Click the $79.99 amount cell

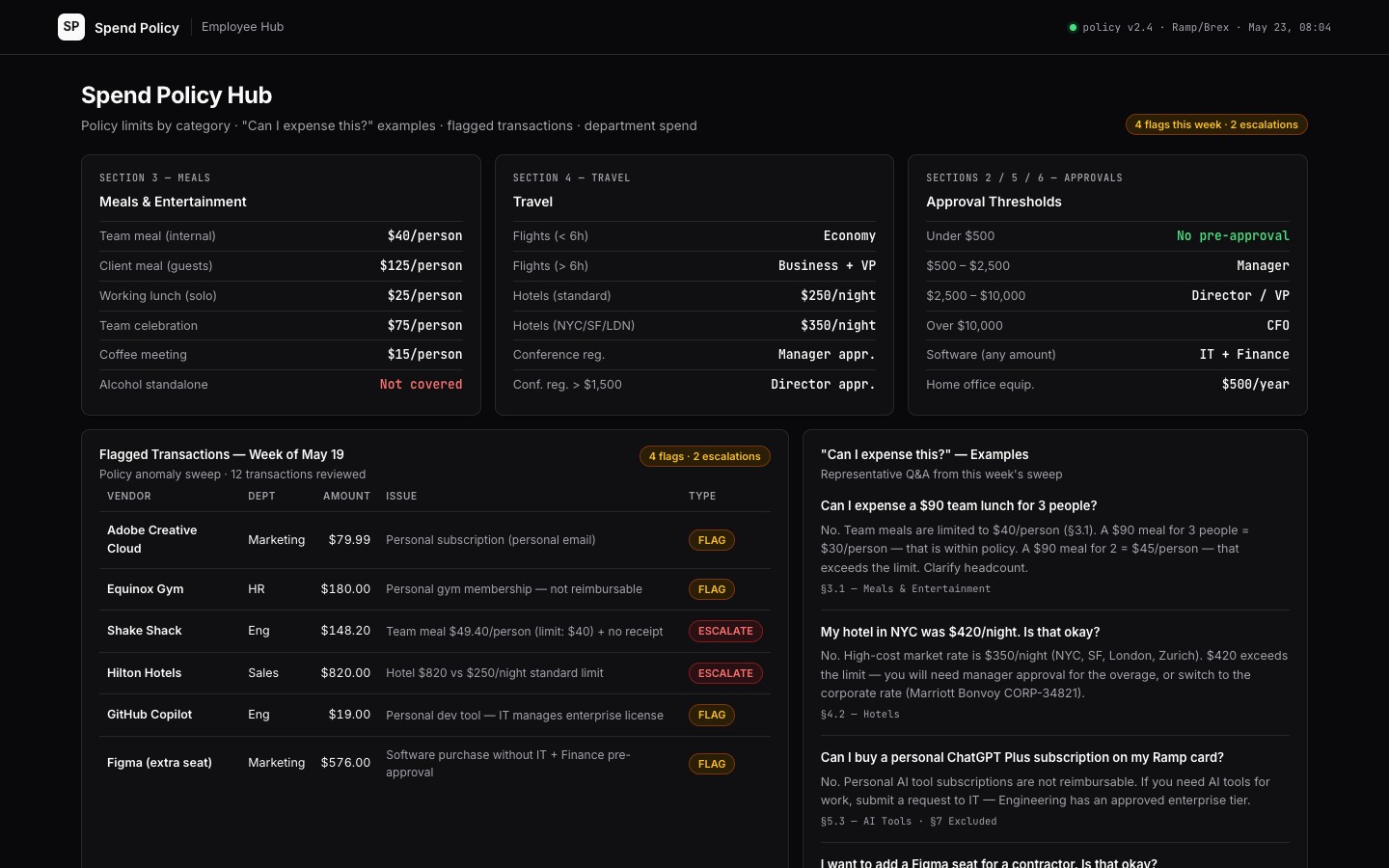pos(349,540)
